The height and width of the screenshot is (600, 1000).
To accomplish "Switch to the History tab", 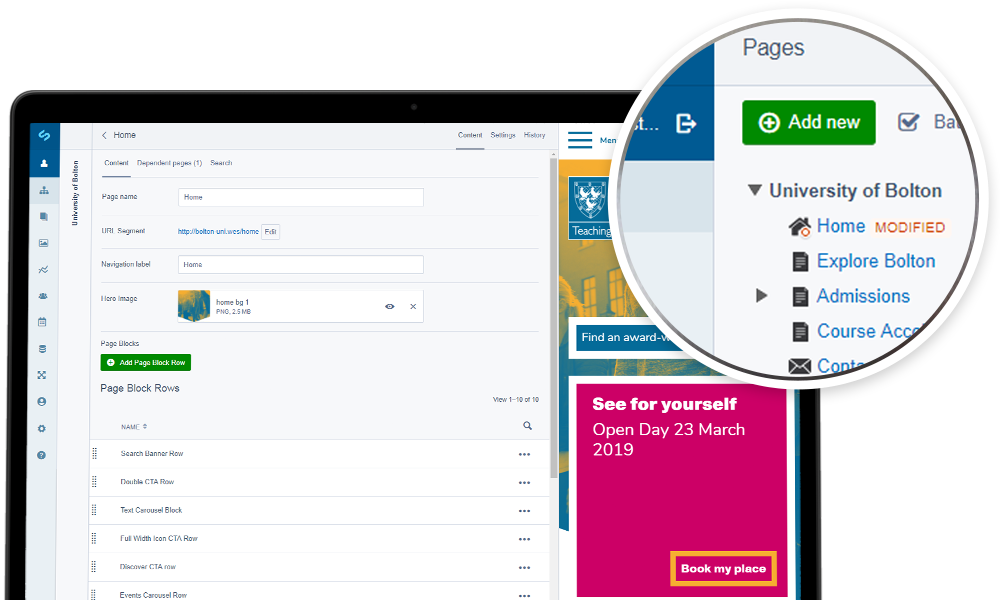I will pos(534,135).
